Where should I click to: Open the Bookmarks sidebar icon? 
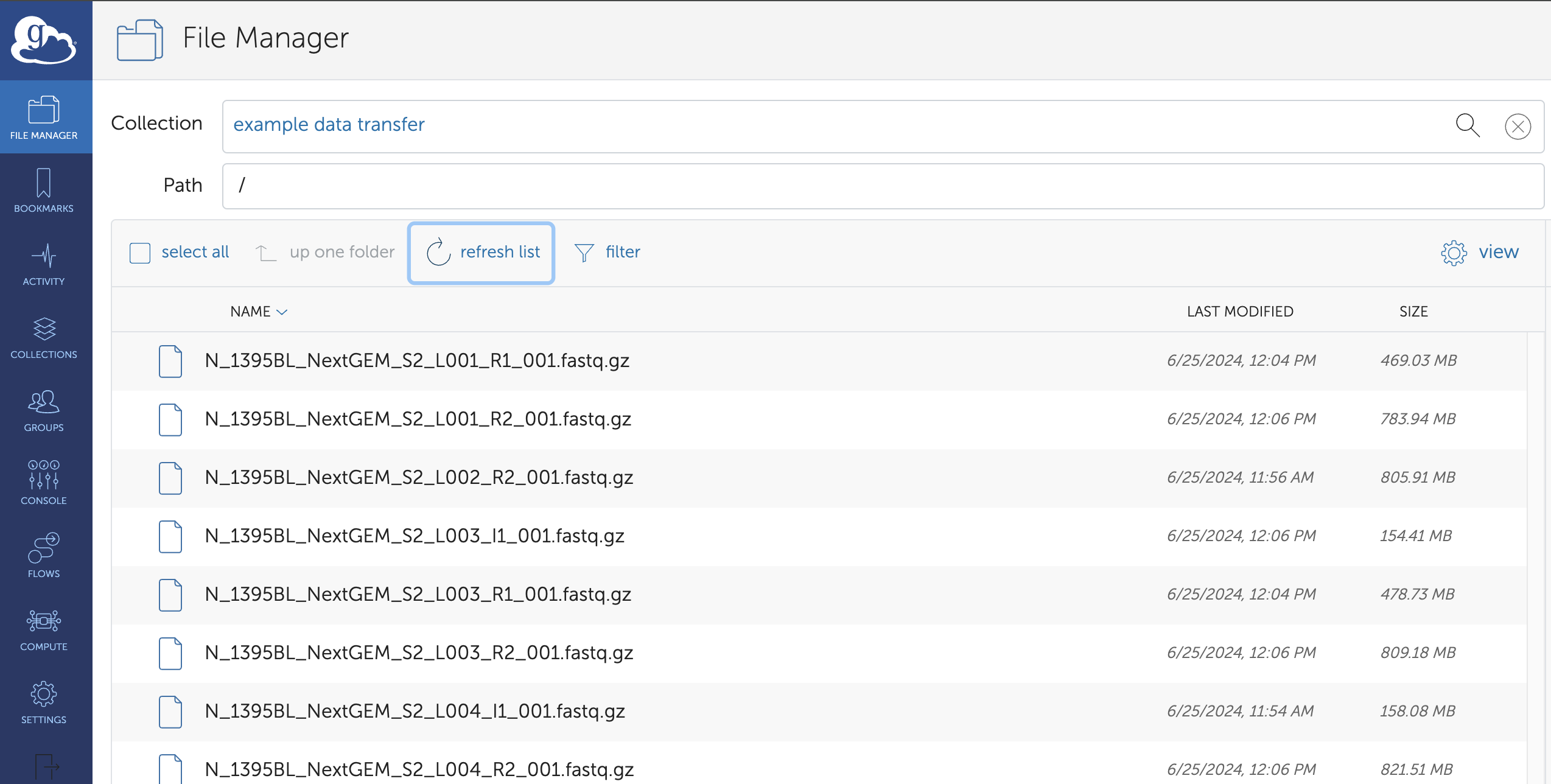pyautogui.click(x=43, y=191)
